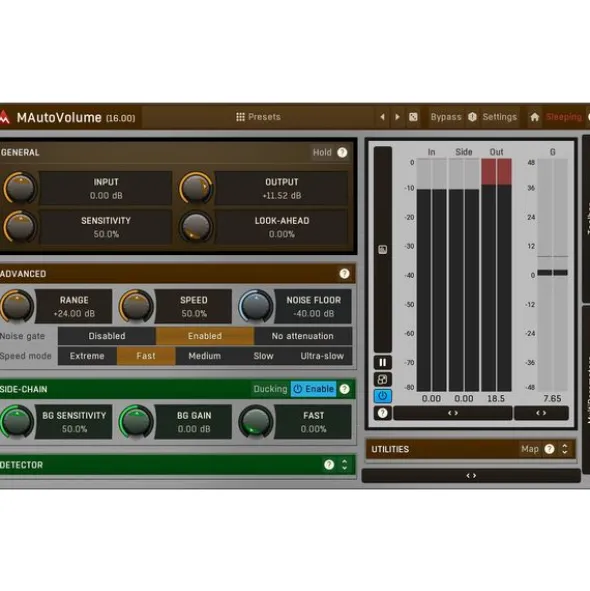Set Noise gate to Disabled

(107, 336)
